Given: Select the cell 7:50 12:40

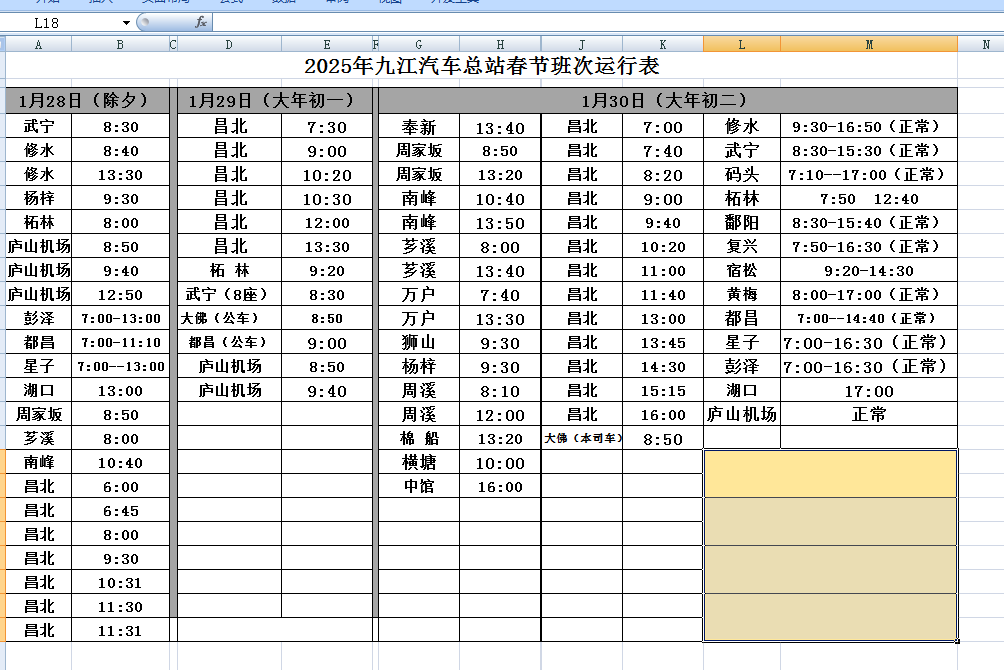Looking at the screenshot, I should [x=869, y=199].
